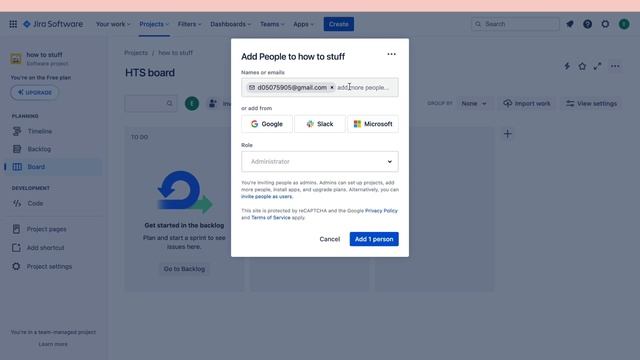Click the Create button
The width and height of the screenshot is (640, 360).
[338, 24]
